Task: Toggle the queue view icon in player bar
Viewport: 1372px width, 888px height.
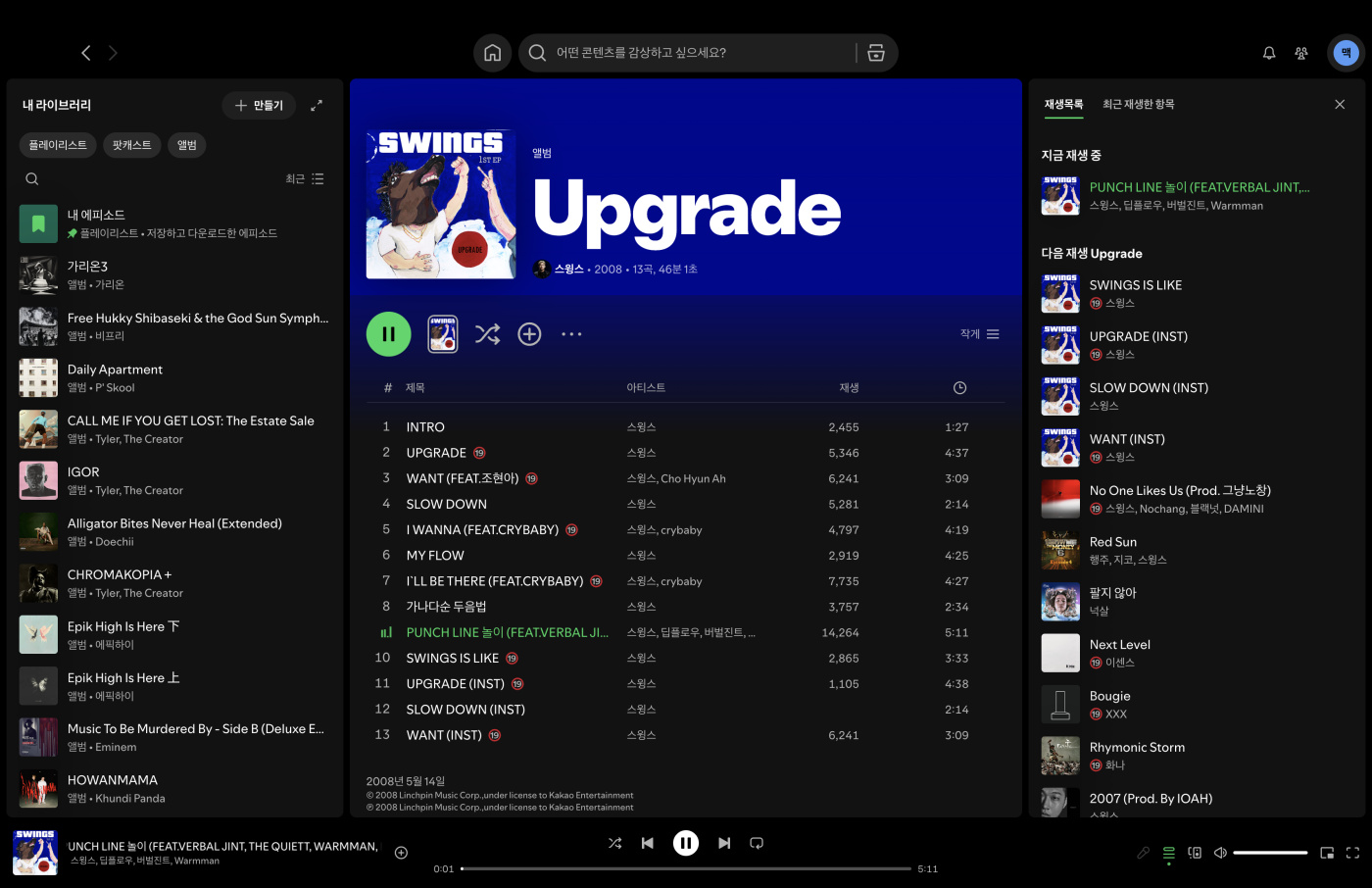Action: (1169, 853)
